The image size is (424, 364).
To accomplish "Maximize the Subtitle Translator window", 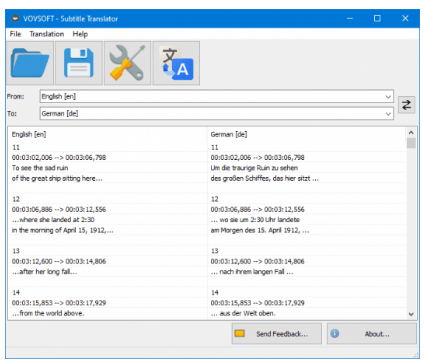I will point(377,18).
